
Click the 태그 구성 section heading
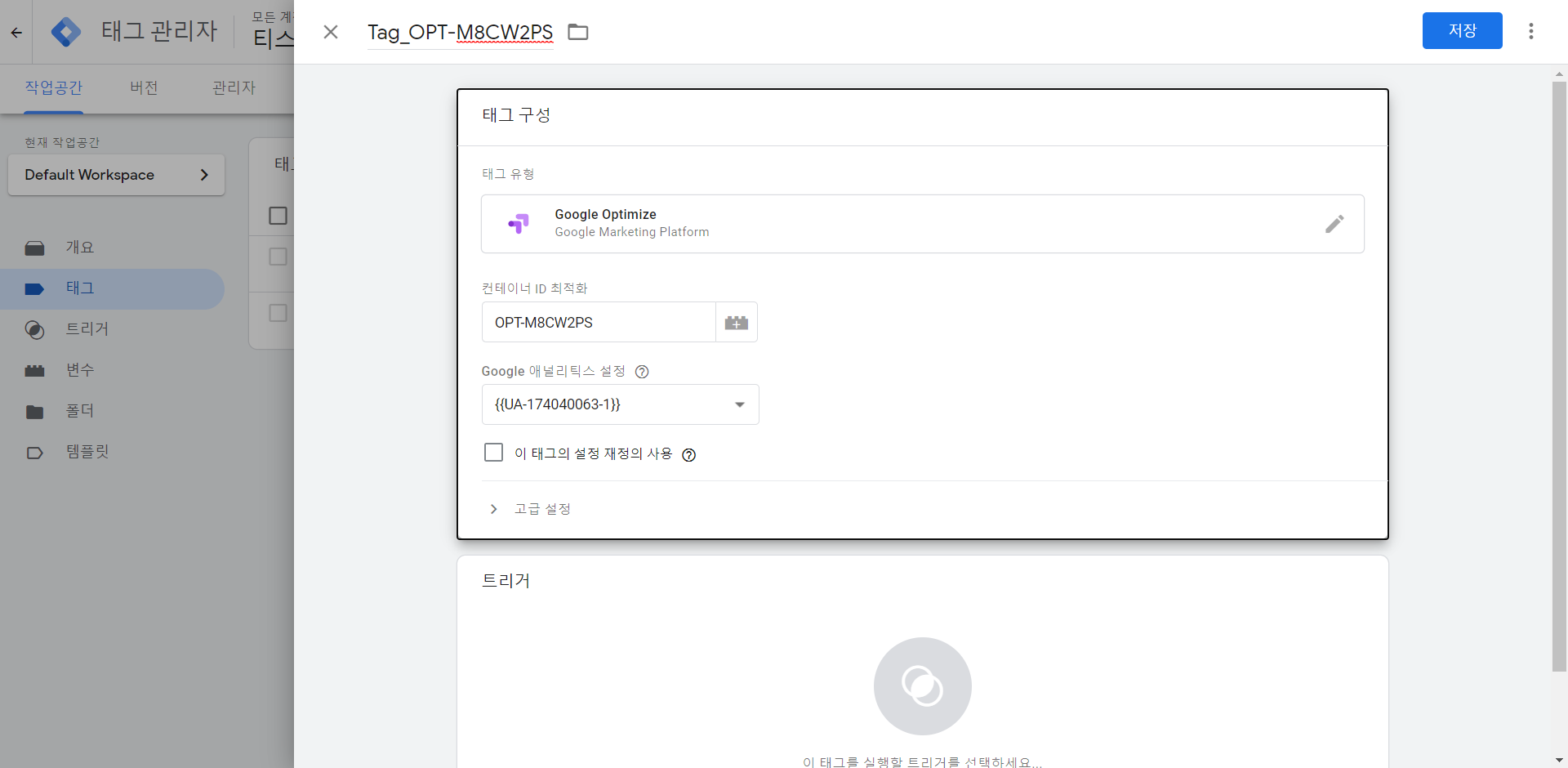tap(516, 115)
